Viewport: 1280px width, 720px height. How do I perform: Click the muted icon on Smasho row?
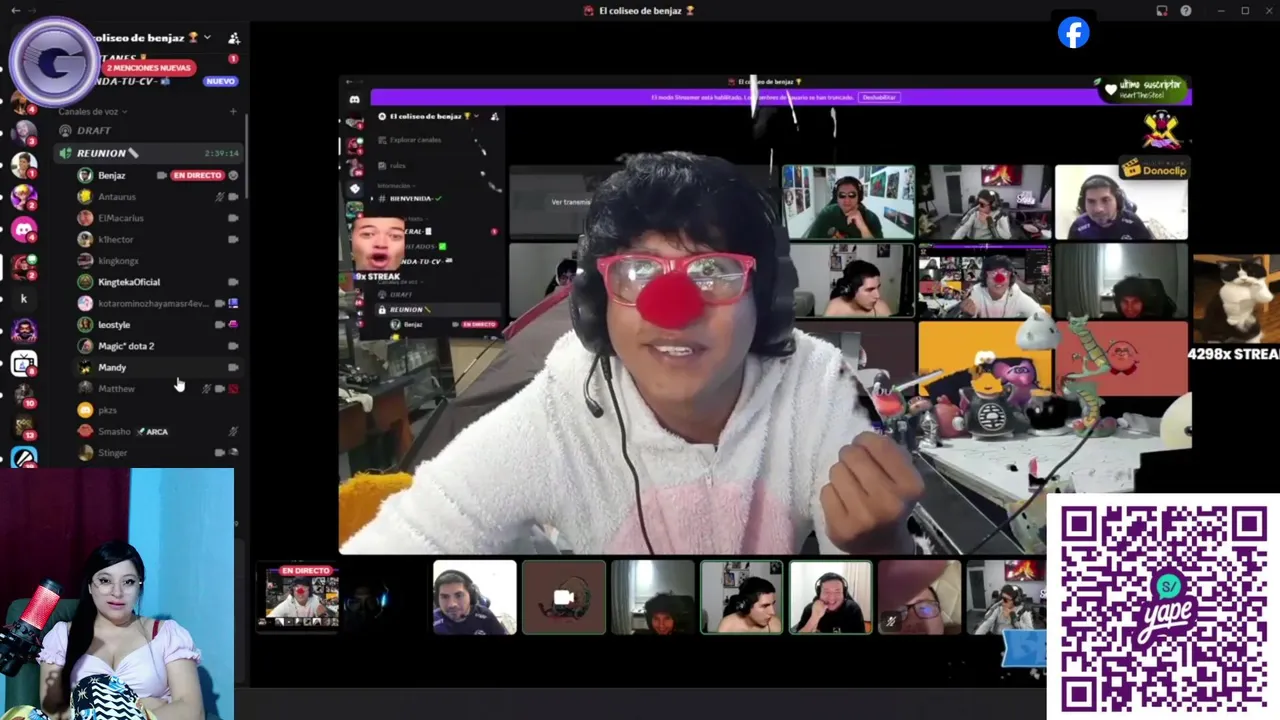point(233,431)
